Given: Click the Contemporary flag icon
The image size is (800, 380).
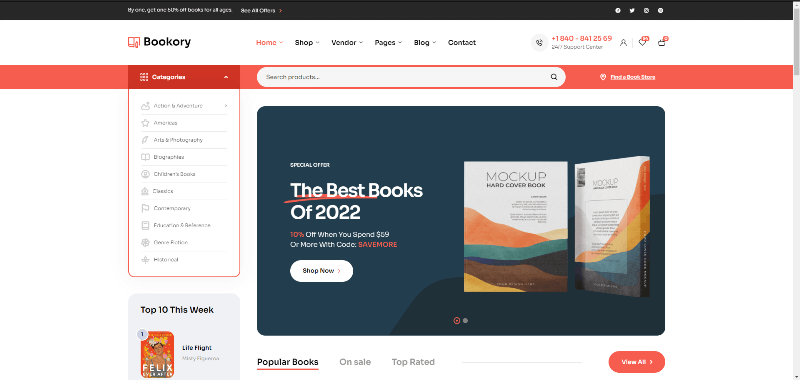Looking at the screenshot, I should click(x=145, y=208).
